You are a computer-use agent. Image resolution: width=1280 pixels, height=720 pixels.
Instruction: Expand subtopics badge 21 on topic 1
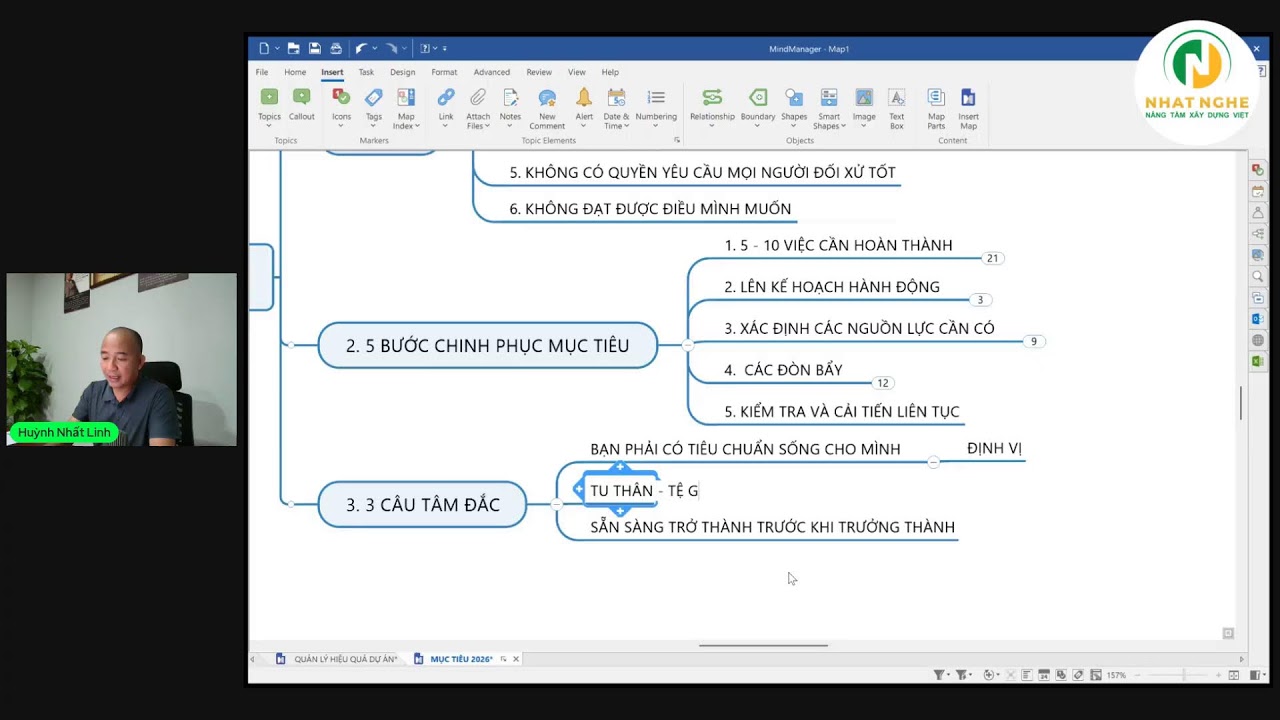(x=992, y=258)
